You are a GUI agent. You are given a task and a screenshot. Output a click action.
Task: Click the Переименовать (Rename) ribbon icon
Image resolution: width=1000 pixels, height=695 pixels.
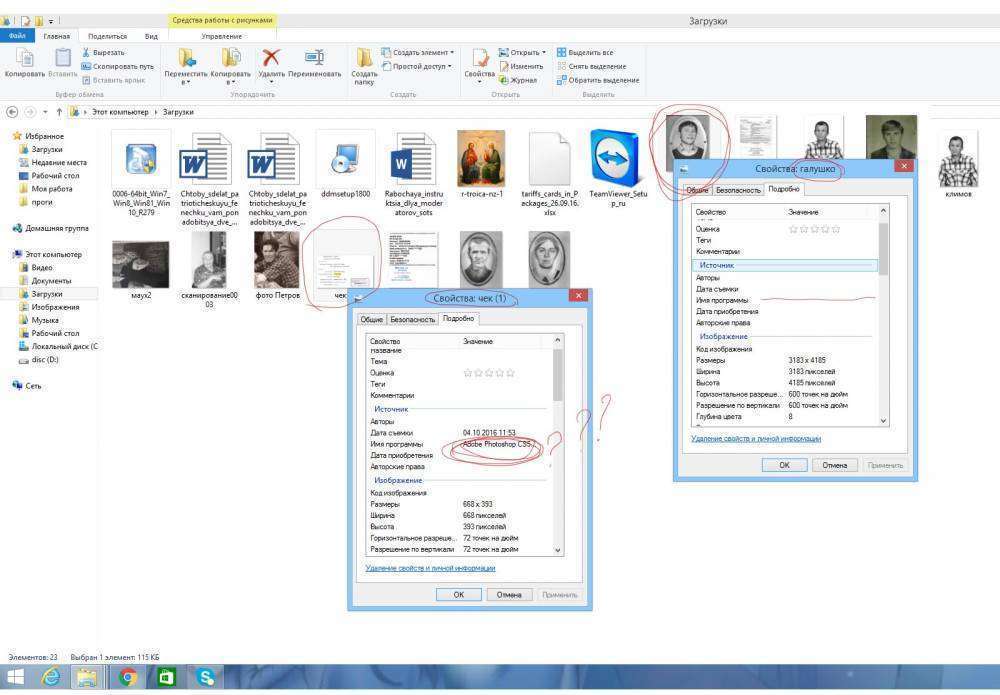pos(314,58)
